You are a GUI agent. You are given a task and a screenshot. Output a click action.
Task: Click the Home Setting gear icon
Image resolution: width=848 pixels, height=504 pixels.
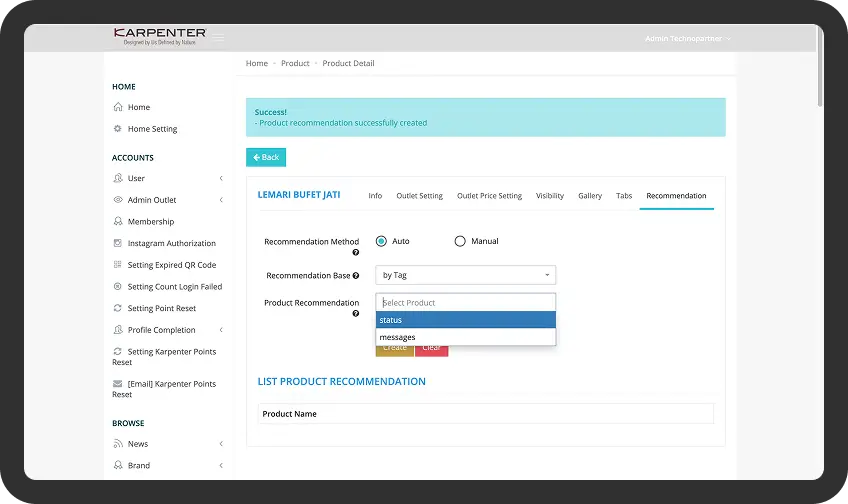(x=118, y=129)
